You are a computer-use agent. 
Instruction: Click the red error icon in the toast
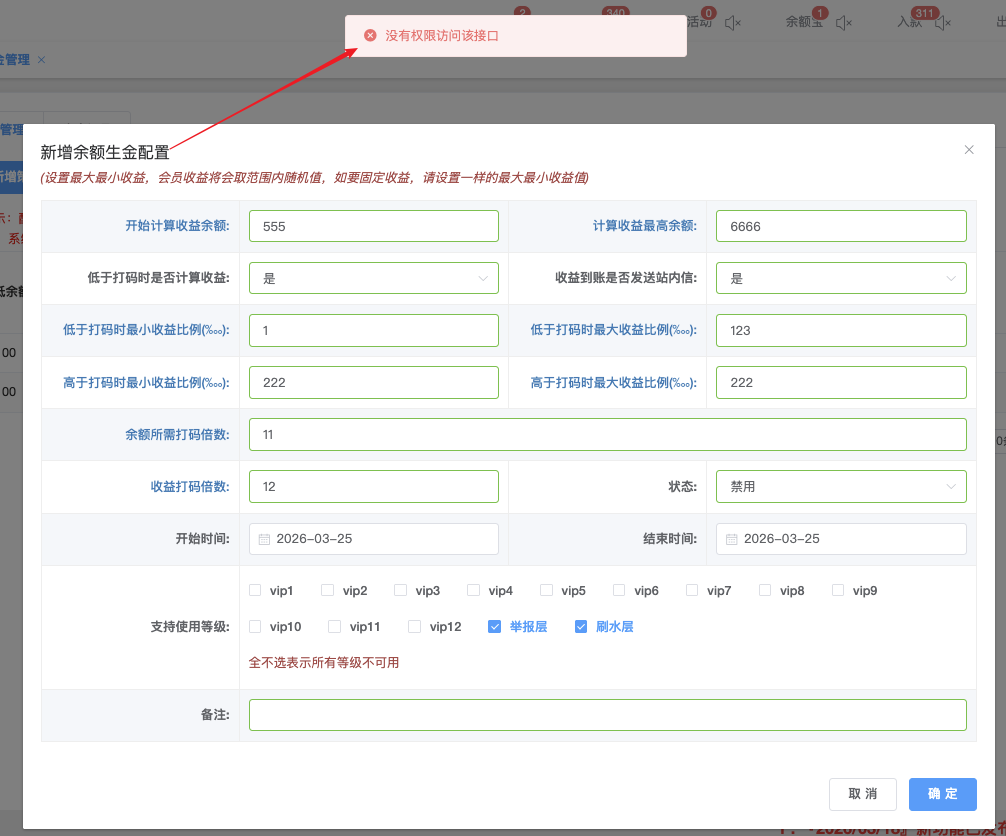(x=370, y=35)
